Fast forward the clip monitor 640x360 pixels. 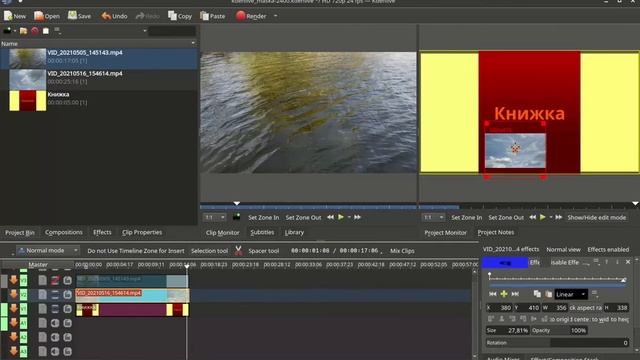(x=357, y=217)
